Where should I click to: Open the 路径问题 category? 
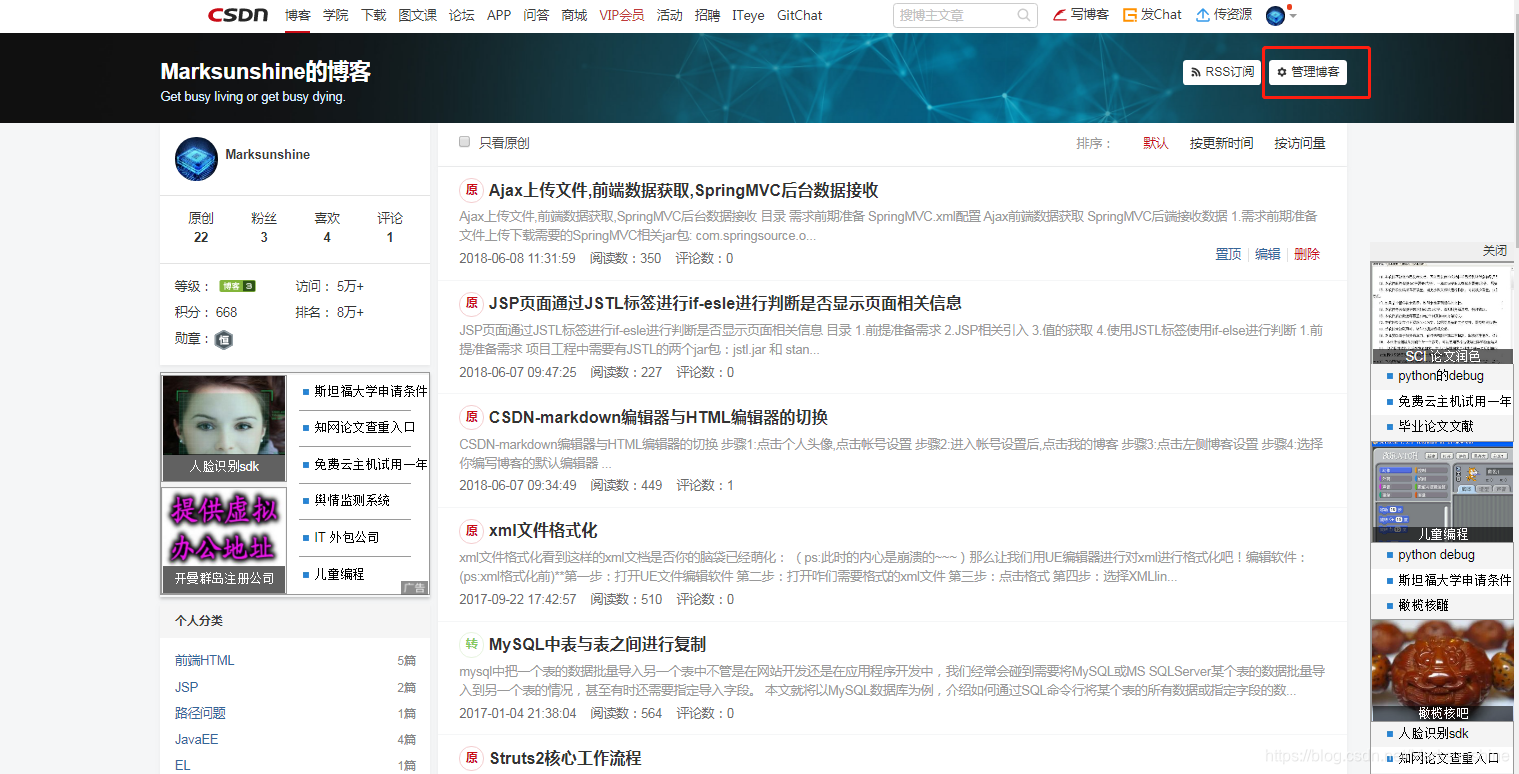200,713
